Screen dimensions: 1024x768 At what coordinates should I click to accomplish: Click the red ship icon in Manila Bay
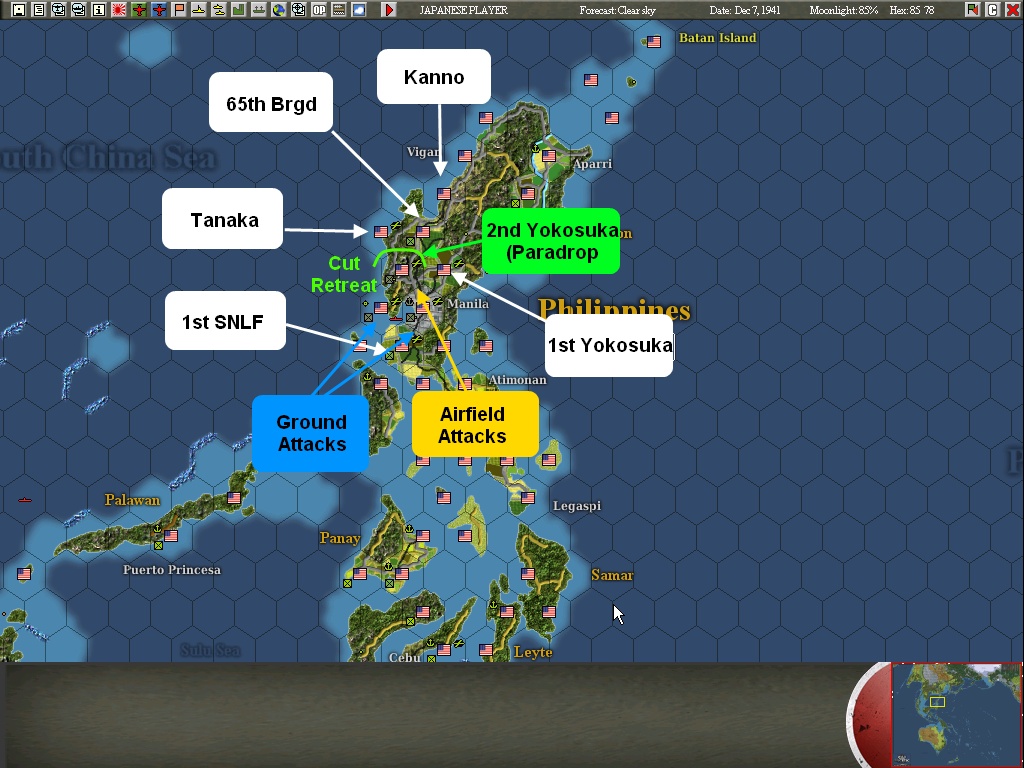click(x=396, y=319)
